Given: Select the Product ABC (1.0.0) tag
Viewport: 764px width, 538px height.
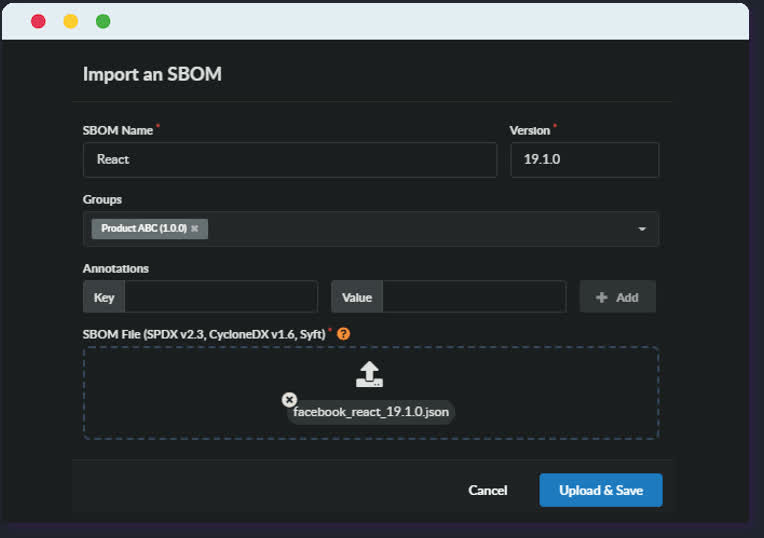Looking at the screenshot, I should [x=143, y=229].
